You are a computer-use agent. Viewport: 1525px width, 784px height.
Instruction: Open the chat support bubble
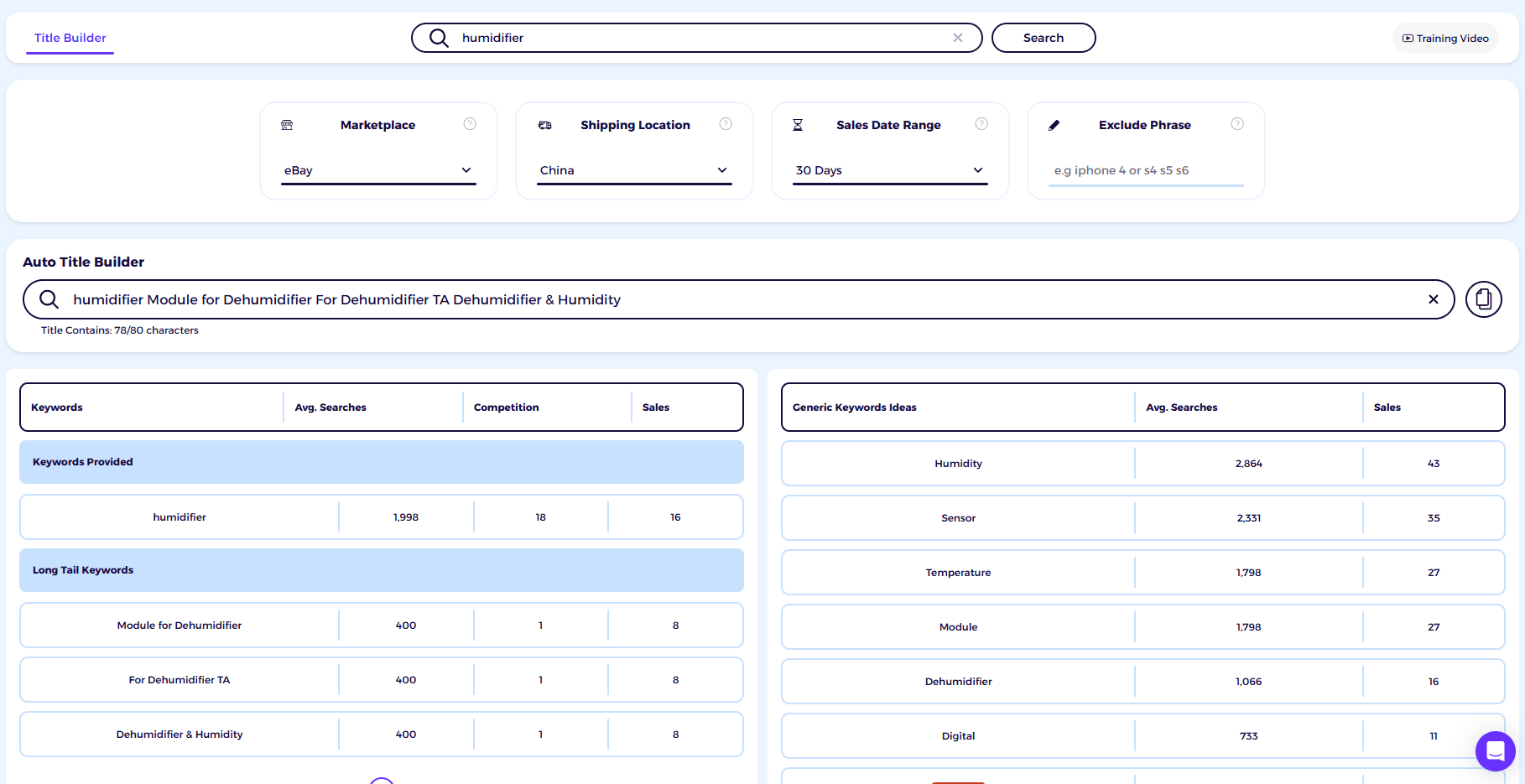click(1496, 751)
